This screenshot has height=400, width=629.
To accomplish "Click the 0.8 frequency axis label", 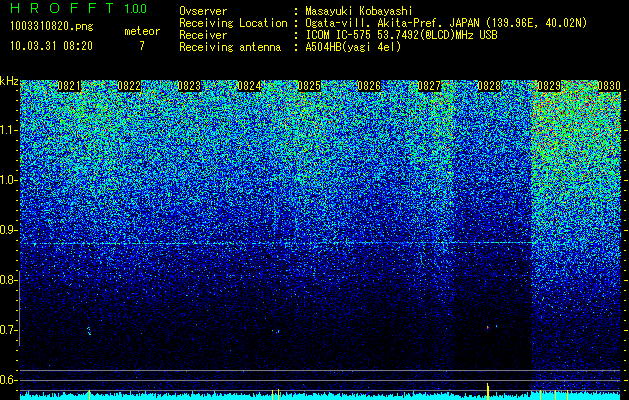I will click(x=8, y=280).
